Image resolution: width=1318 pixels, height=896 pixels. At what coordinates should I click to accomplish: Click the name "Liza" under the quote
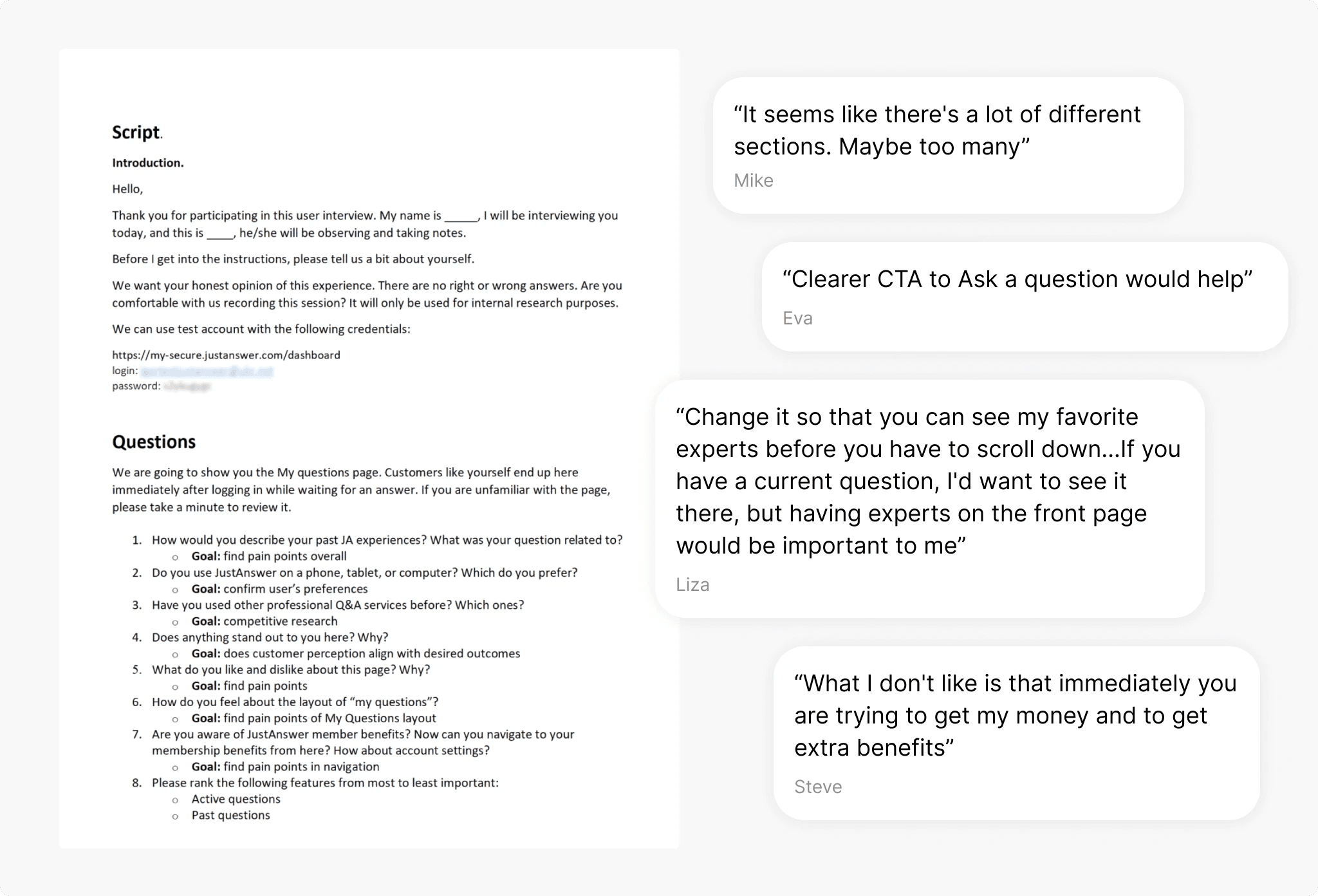[692, 585]
